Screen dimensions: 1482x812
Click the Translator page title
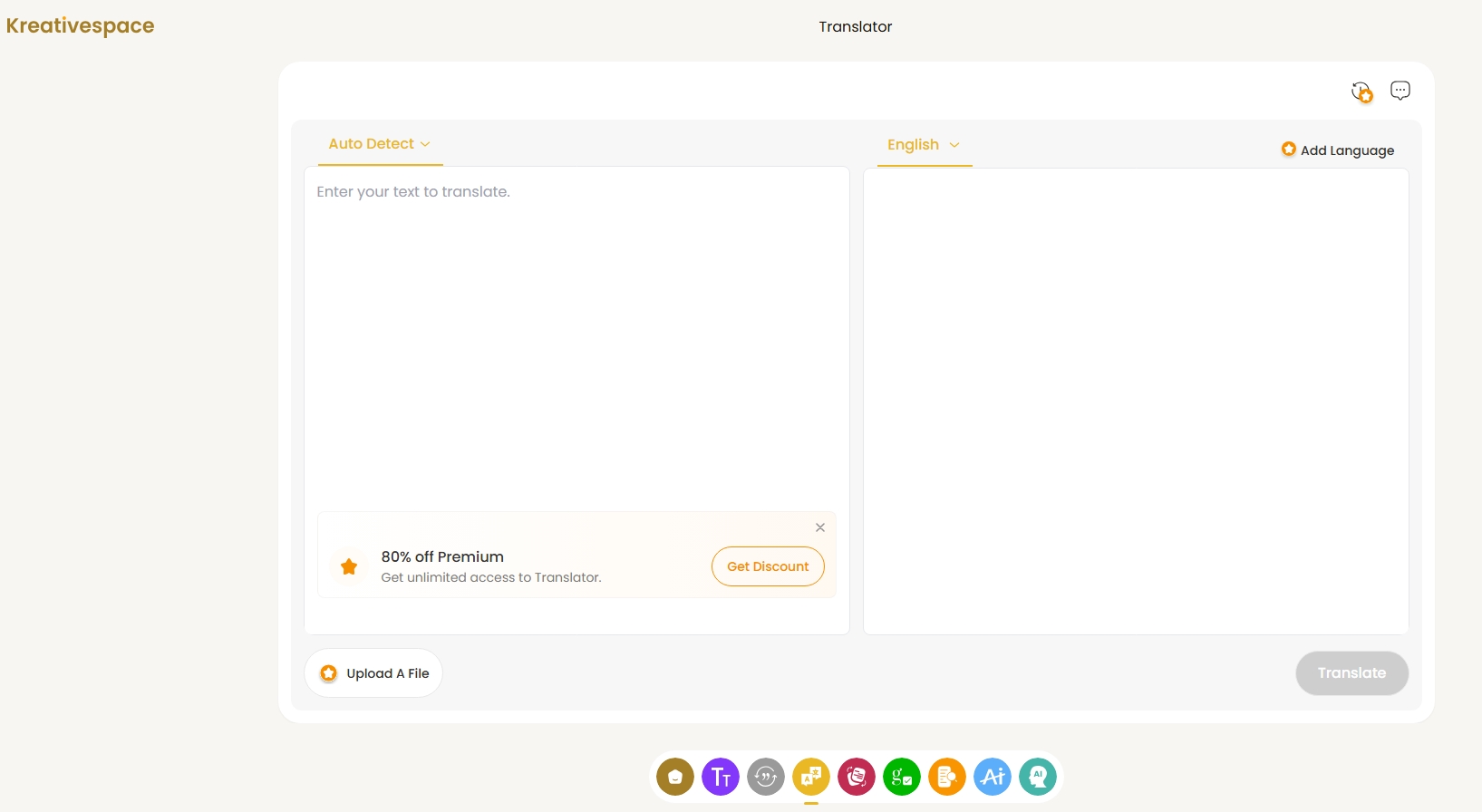pyautogui.click(x=856, y=27)
